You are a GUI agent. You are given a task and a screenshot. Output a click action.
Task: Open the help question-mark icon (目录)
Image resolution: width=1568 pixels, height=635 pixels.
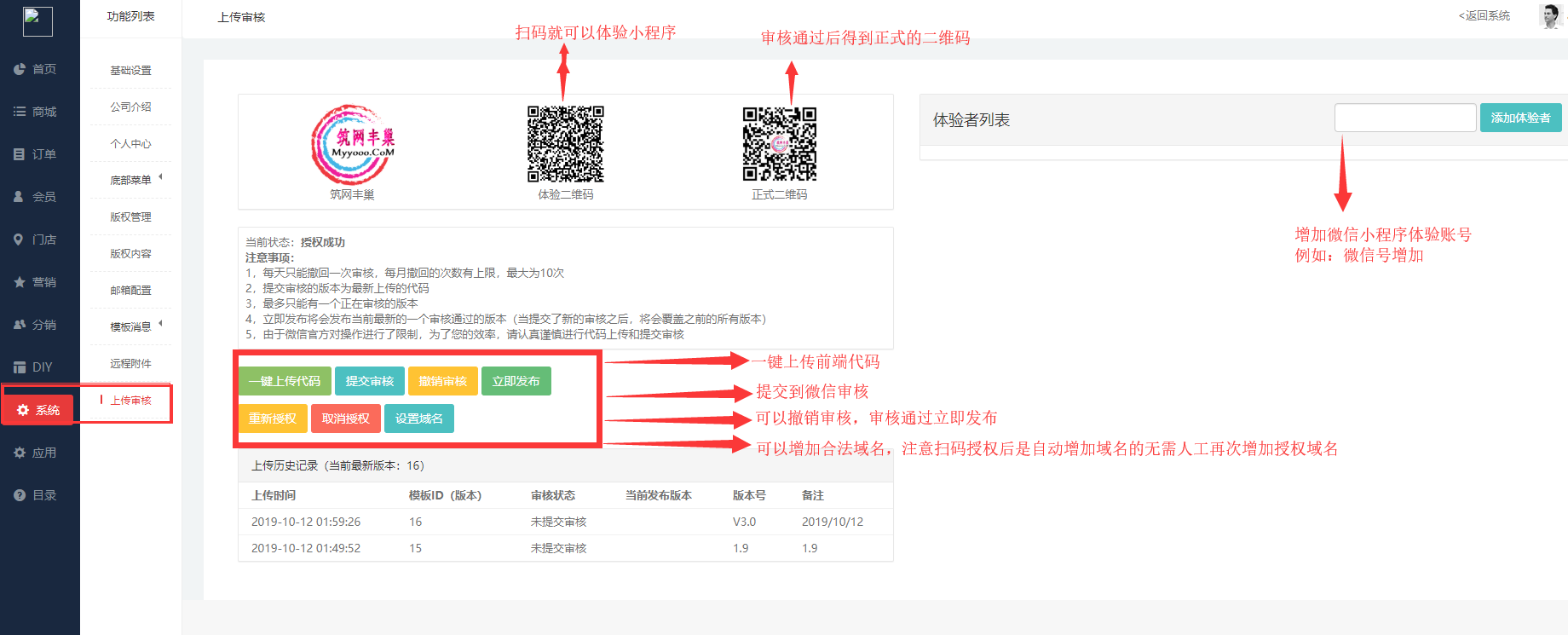20,495
